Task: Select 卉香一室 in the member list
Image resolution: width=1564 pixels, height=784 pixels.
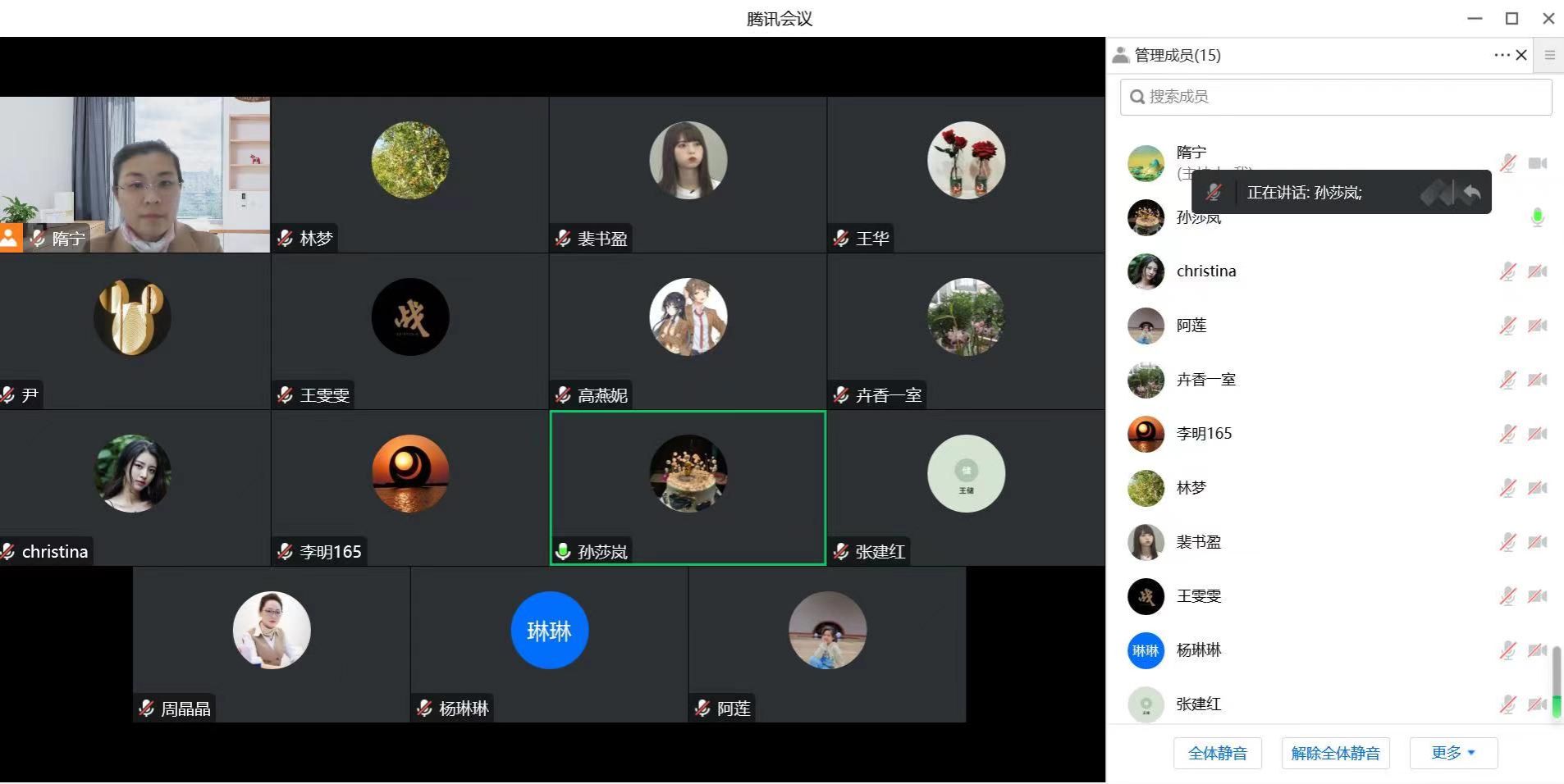Action: pyautogui.click(x=1205, y=380)
